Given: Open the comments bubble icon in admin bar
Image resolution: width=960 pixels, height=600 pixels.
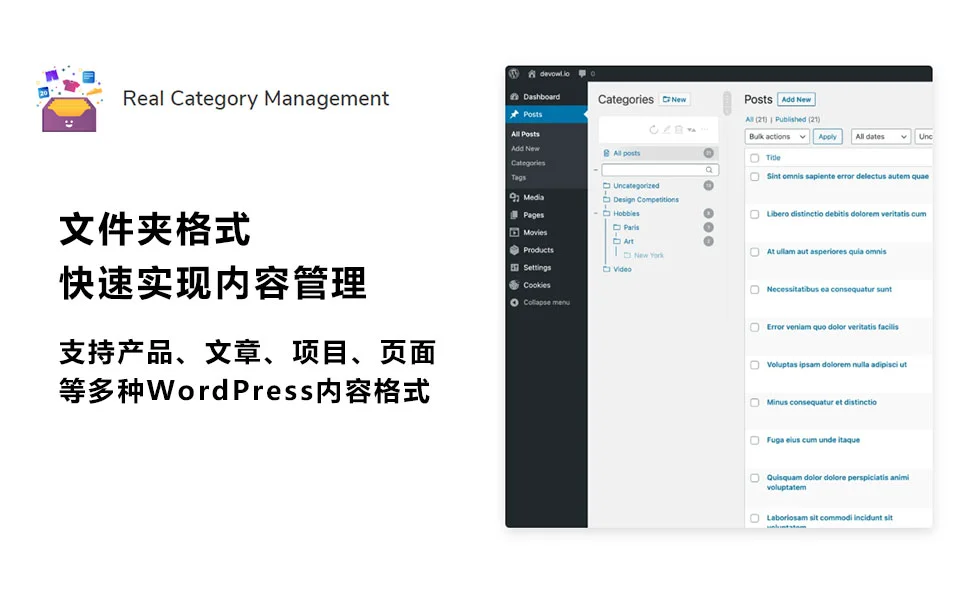Looking at the screenshot, I should (582, 73).
